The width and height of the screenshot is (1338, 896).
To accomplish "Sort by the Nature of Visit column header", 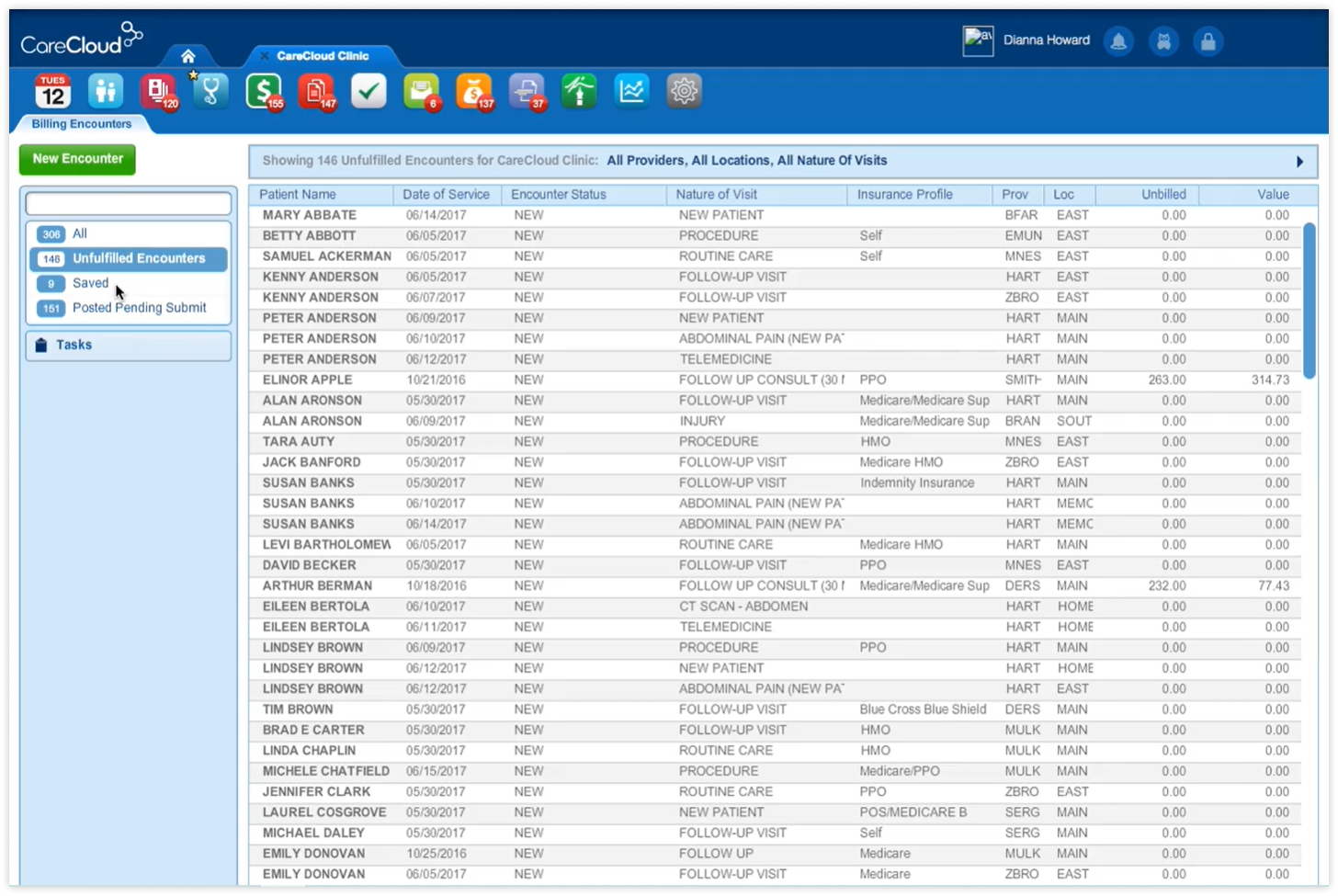I will click(x=756, y=195).
